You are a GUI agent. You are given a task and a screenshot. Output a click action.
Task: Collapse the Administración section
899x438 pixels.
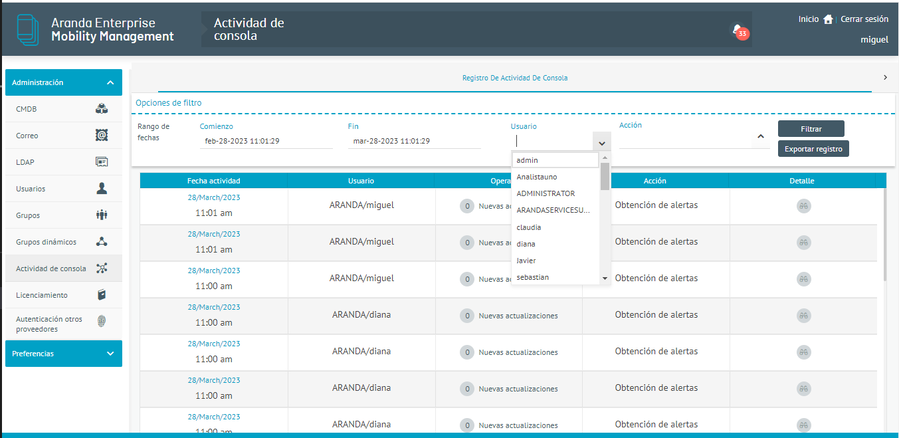(x=110, y=83)
